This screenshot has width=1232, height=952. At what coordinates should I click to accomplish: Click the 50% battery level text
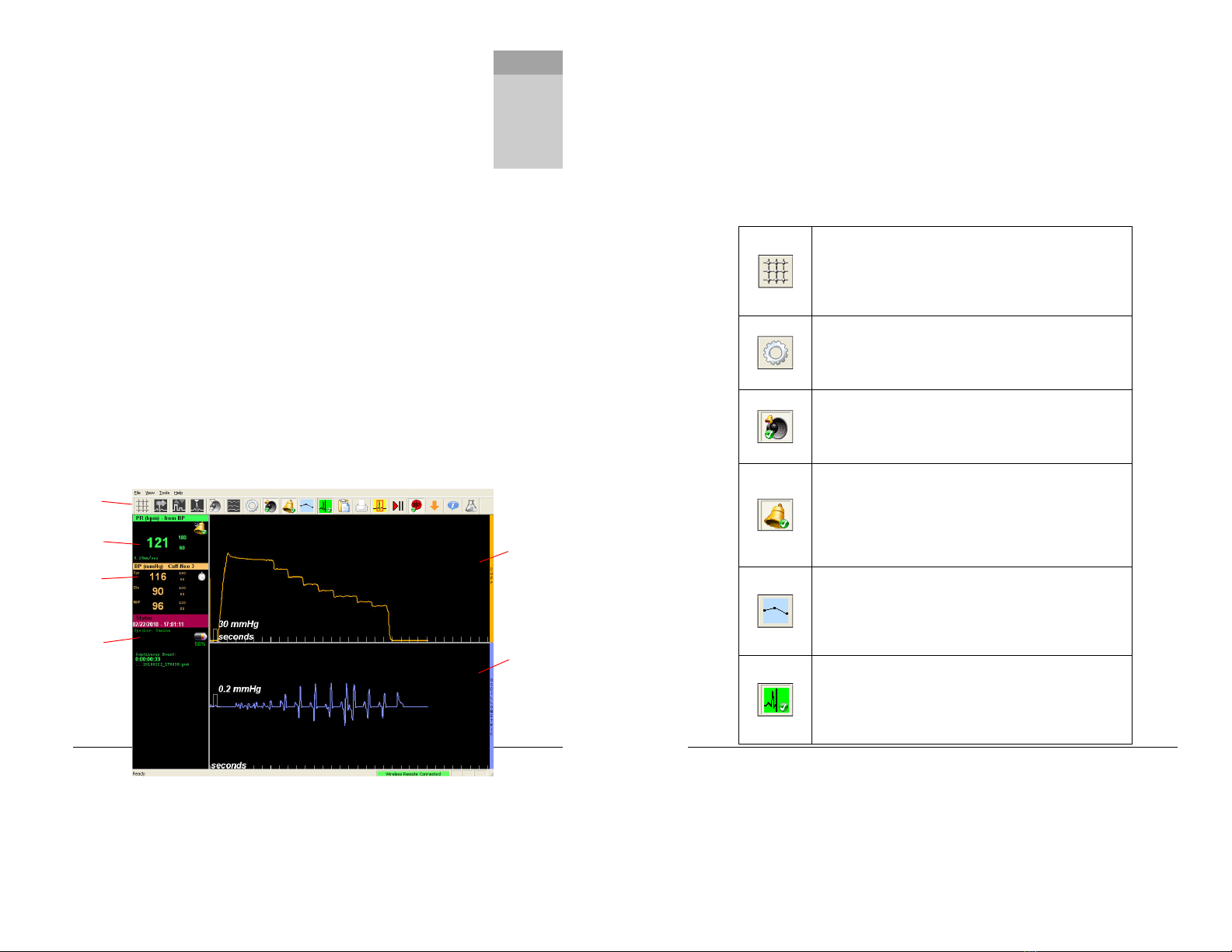pyautogui.click(x=200, y=644)
